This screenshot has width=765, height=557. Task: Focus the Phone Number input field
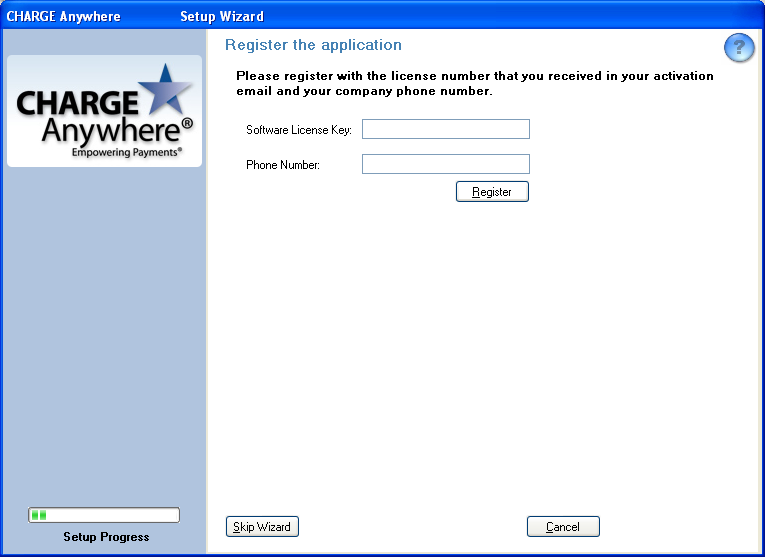445,164
